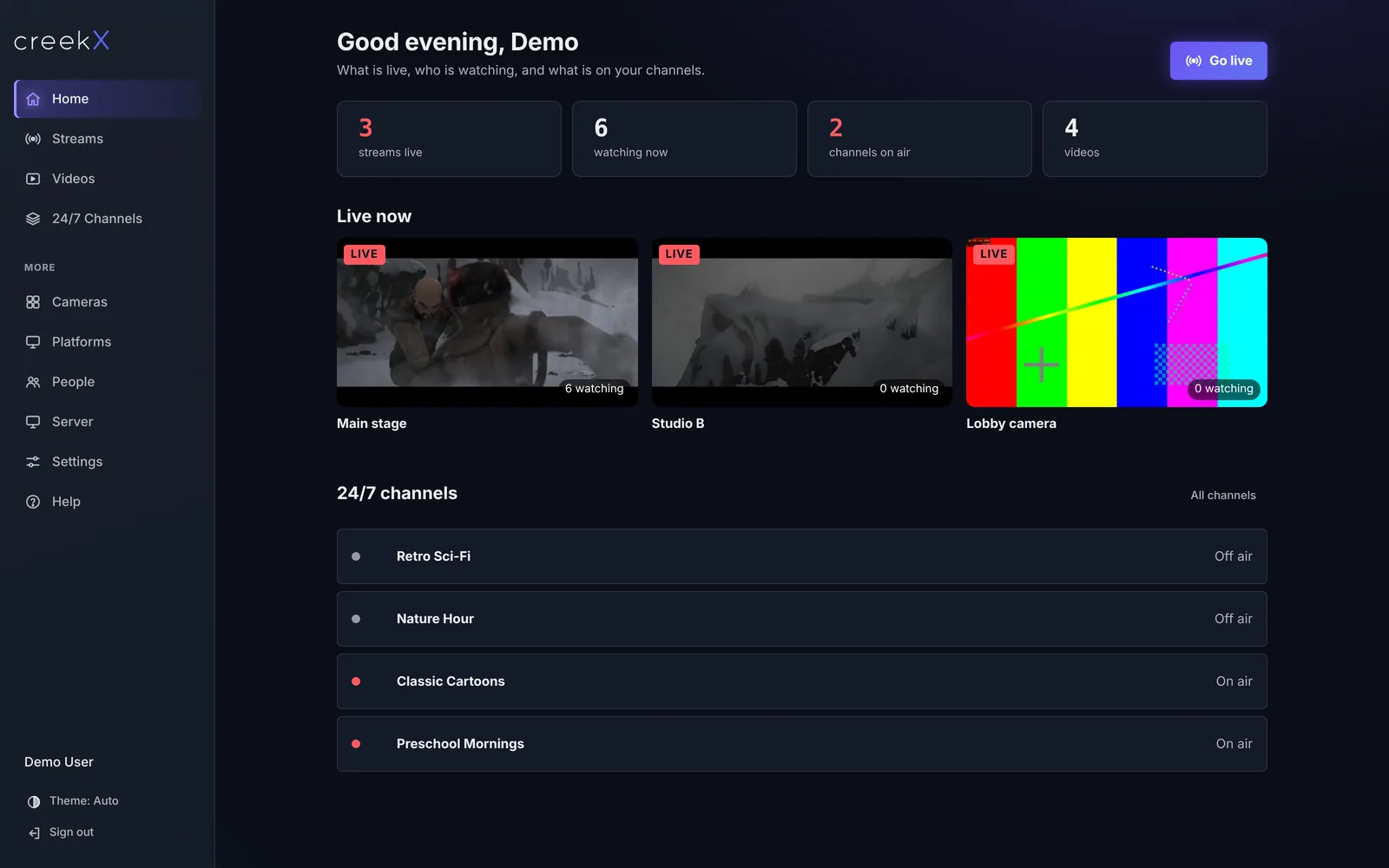Image resolution: width=1389 pixels, height=868 pixels.
Task: Click the Theme half-circle icon
Action: point(34,801)
